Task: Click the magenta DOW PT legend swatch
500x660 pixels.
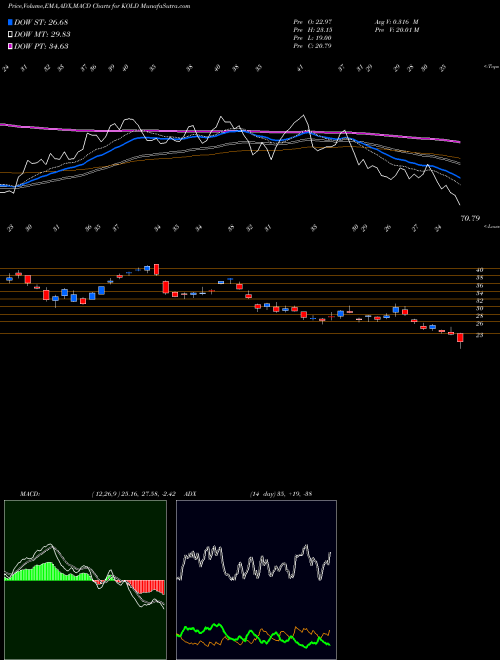Action: pyautogui.click(x=10, y=46)
